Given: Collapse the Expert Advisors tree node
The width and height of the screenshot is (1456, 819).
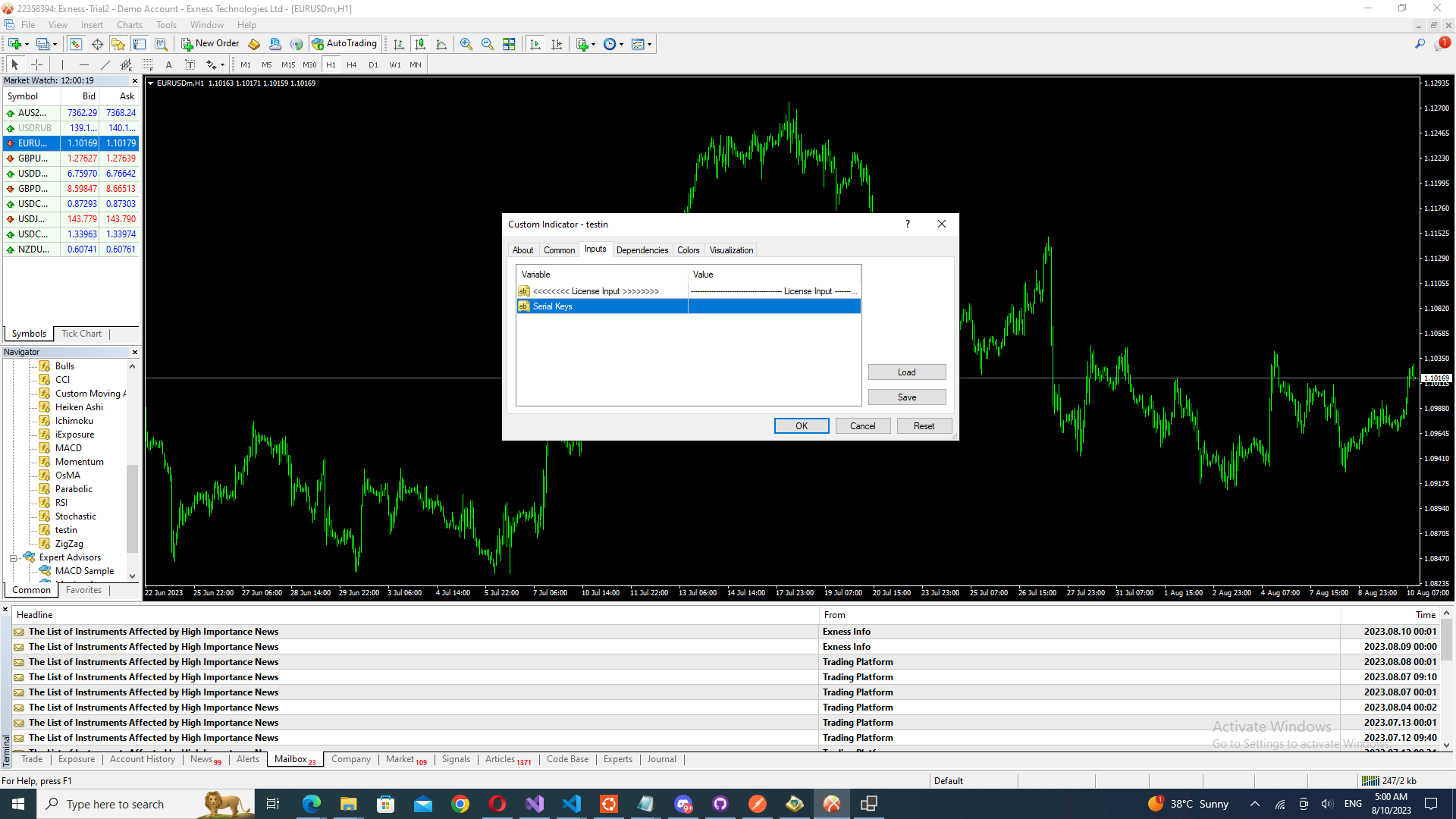Looking at the screenshot, I should tap(13, 558).
